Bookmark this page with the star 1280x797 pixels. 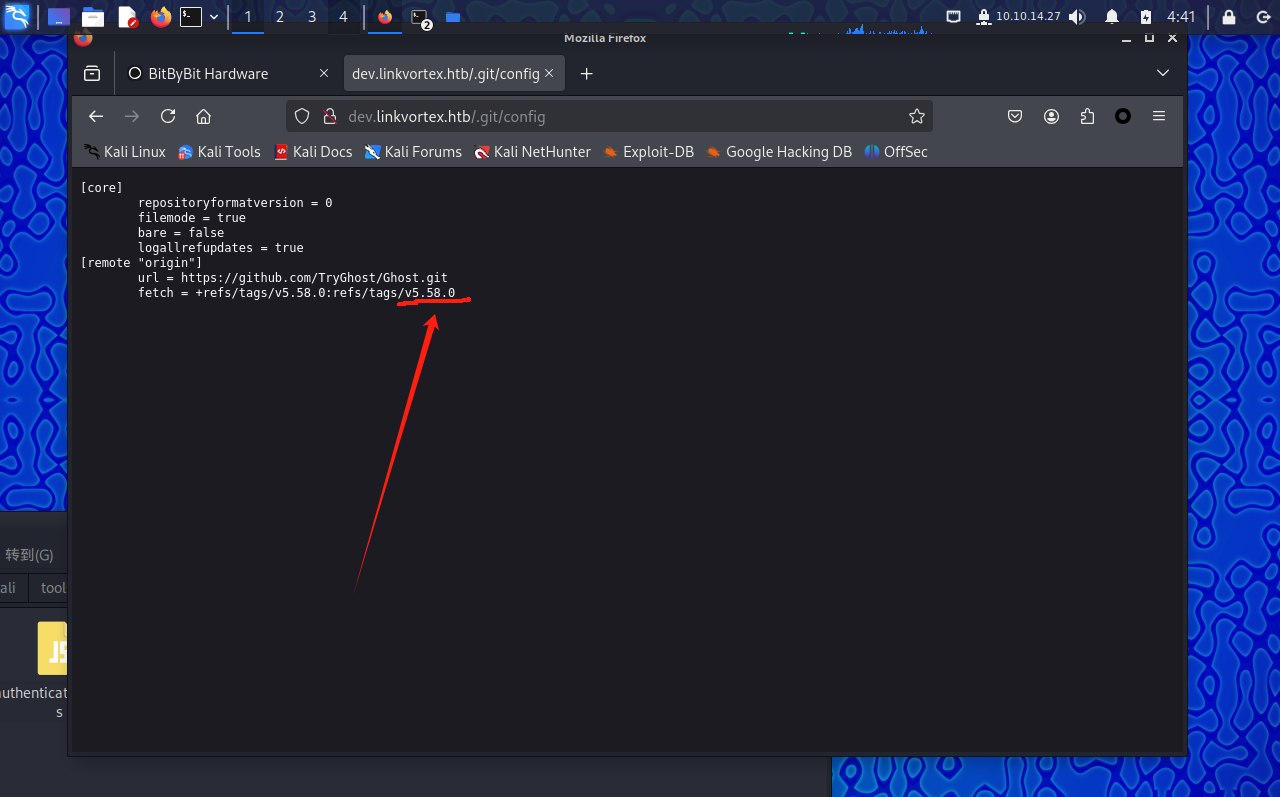pos(916,116)
